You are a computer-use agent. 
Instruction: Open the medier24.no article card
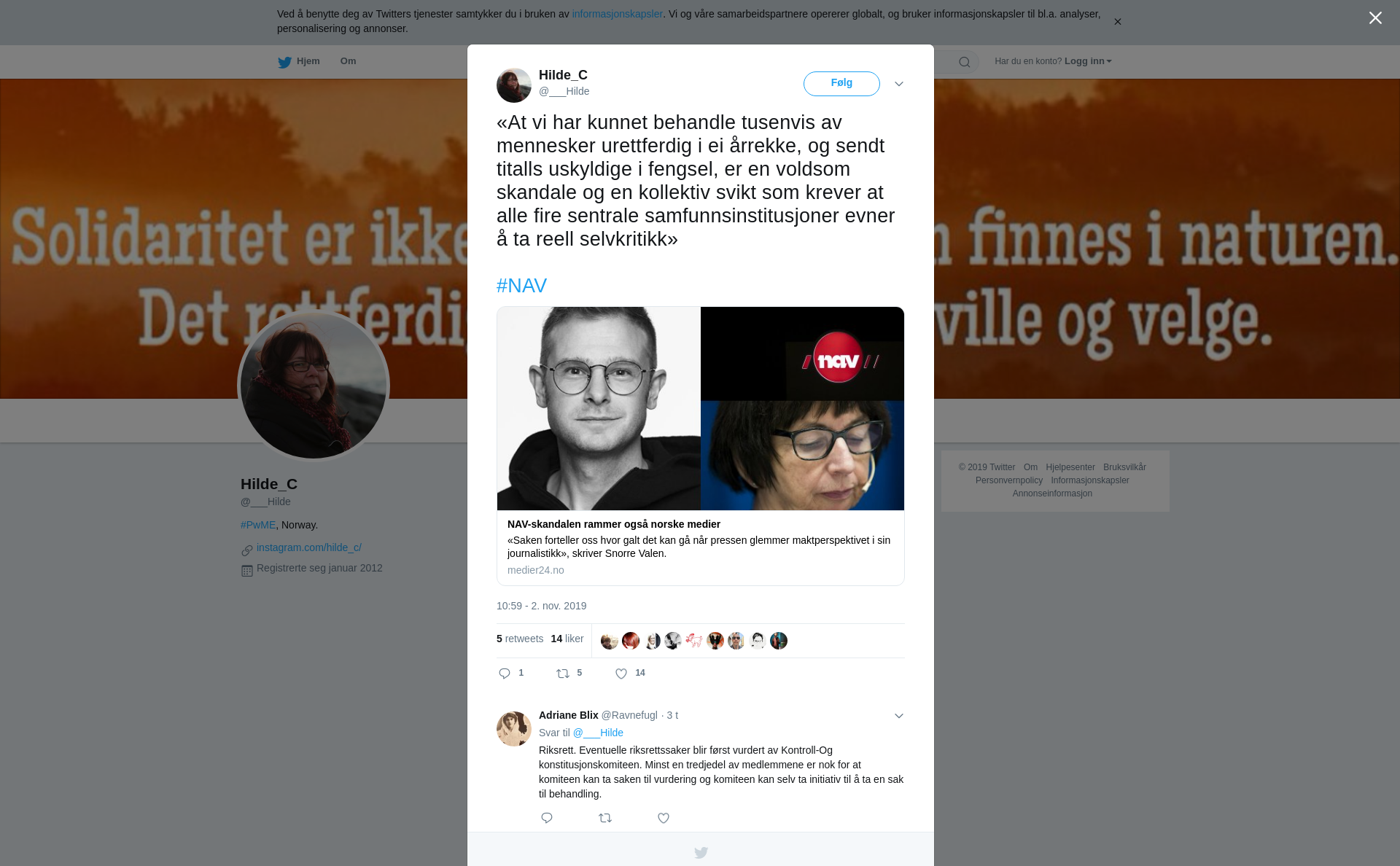tap(700, 446)
